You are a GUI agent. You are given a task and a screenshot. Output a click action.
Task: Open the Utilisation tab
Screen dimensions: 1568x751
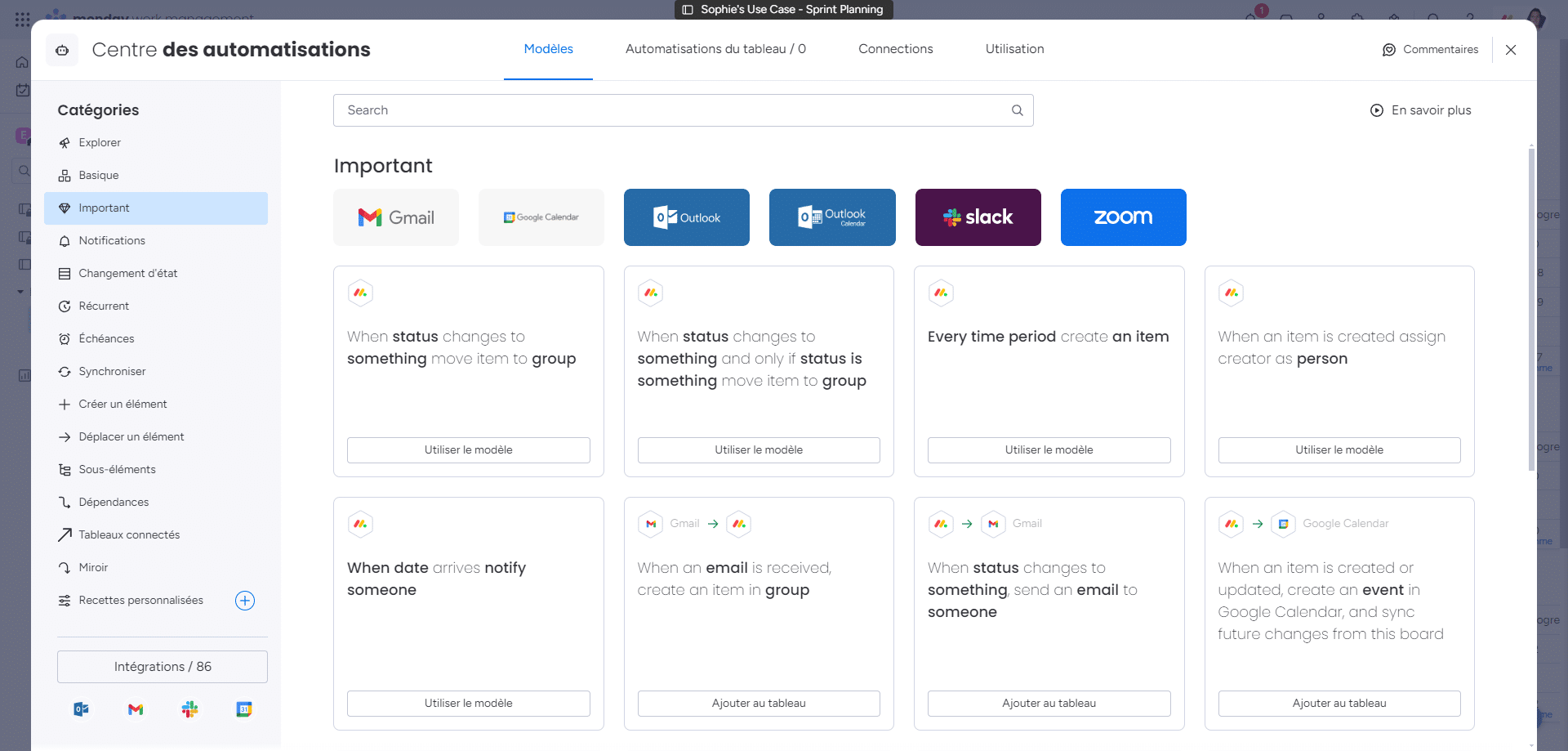click(x=1015, y=49)
